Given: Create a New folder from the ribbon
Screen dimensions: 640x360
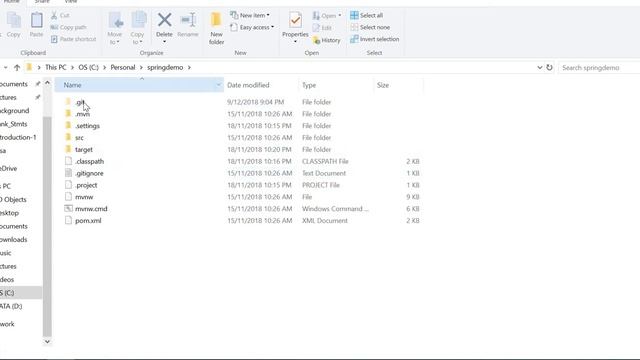Looking at the screenshot, I should [216, 29].
